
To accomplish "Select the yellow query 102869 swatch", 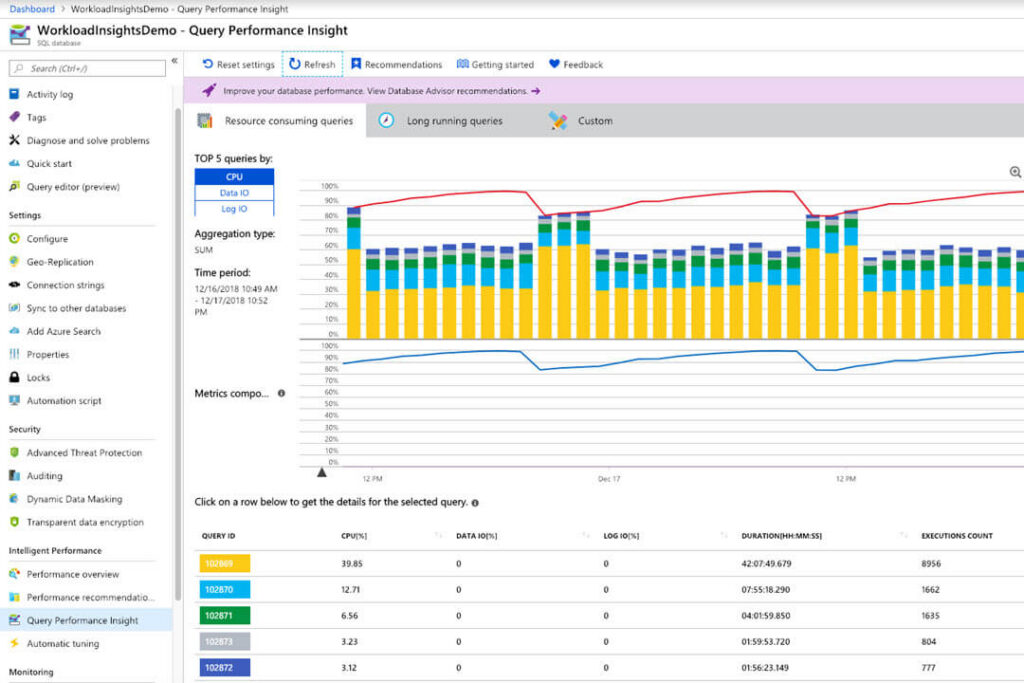I will (x=225, y=563).
